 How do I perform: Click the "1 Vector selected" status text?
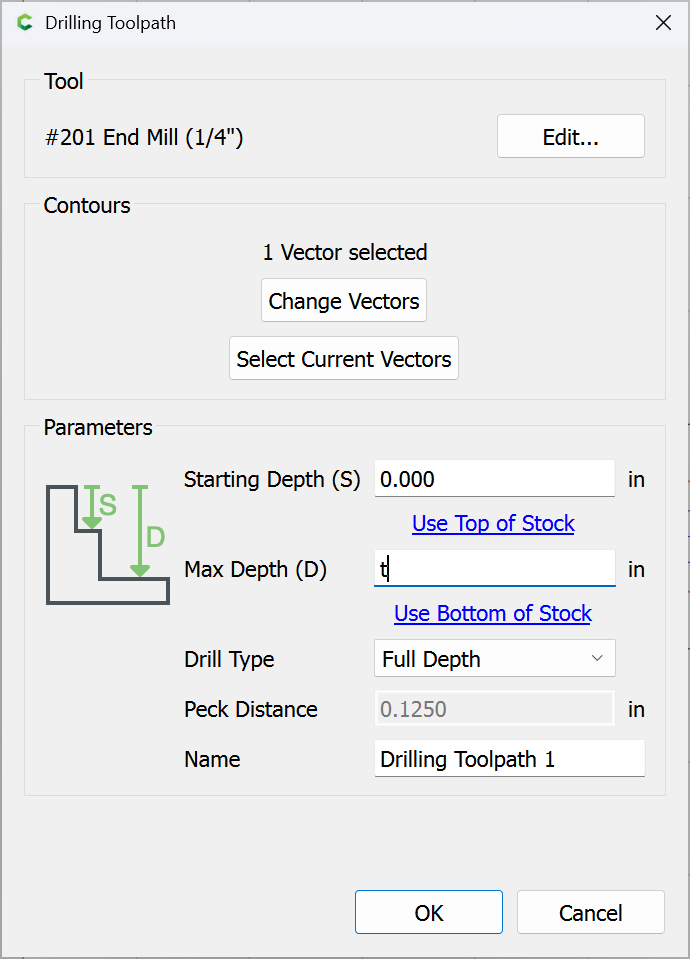tap(344, 252)
